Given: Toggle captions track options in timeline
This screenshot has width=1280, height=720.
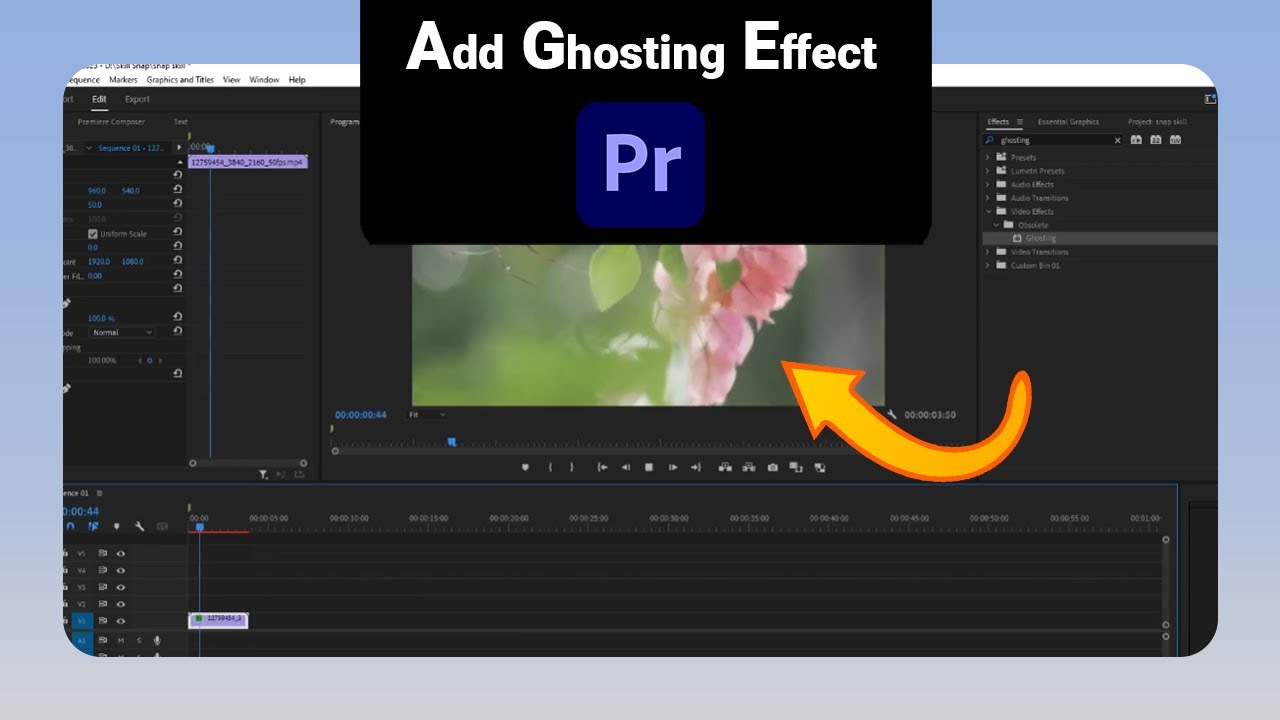Looking at the screenshot, I should (162, 526).
